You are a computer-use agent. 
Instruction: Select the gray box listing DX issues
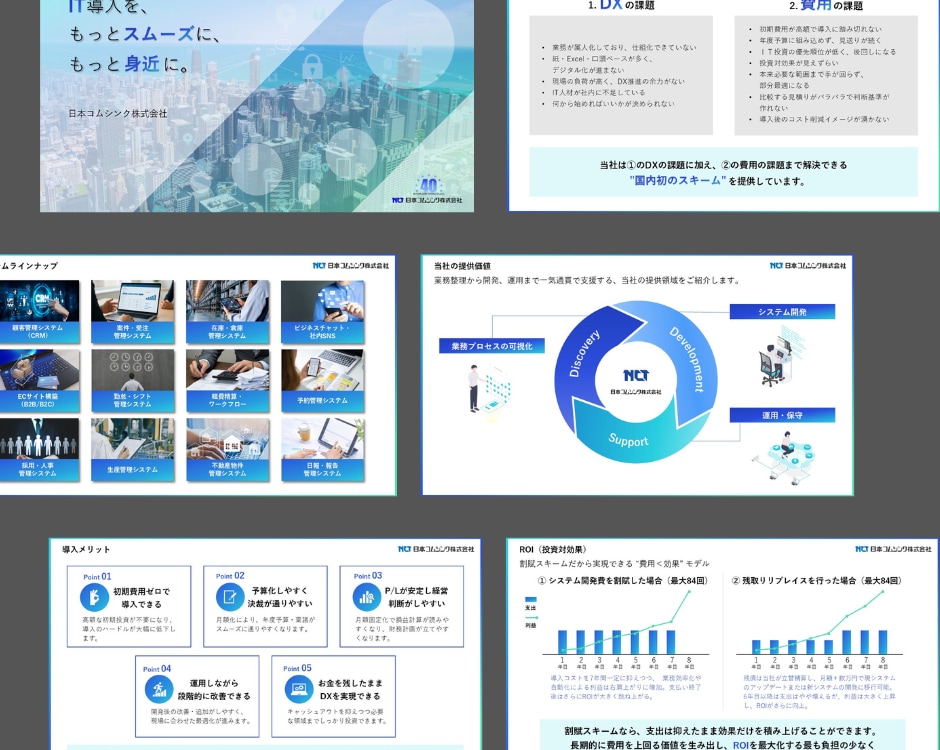click(x=621, y=75)
